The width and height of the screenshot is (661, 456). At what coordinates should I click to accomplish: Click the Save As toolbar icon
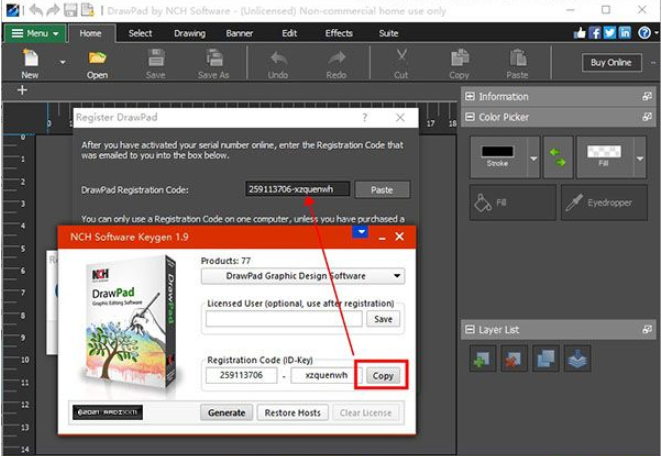pos(214,58)
